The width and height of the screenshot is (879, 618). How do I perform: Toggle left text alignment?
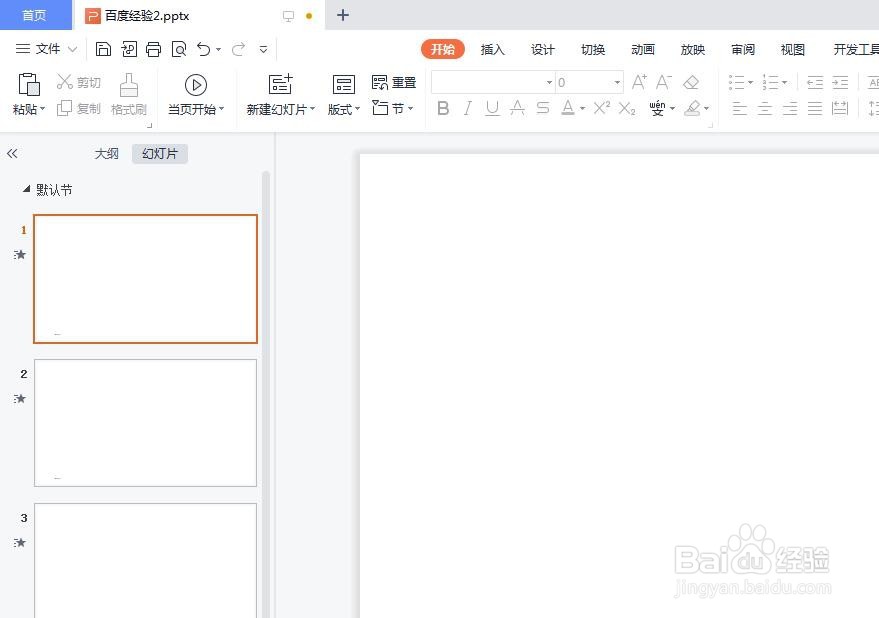pos(739,108)
